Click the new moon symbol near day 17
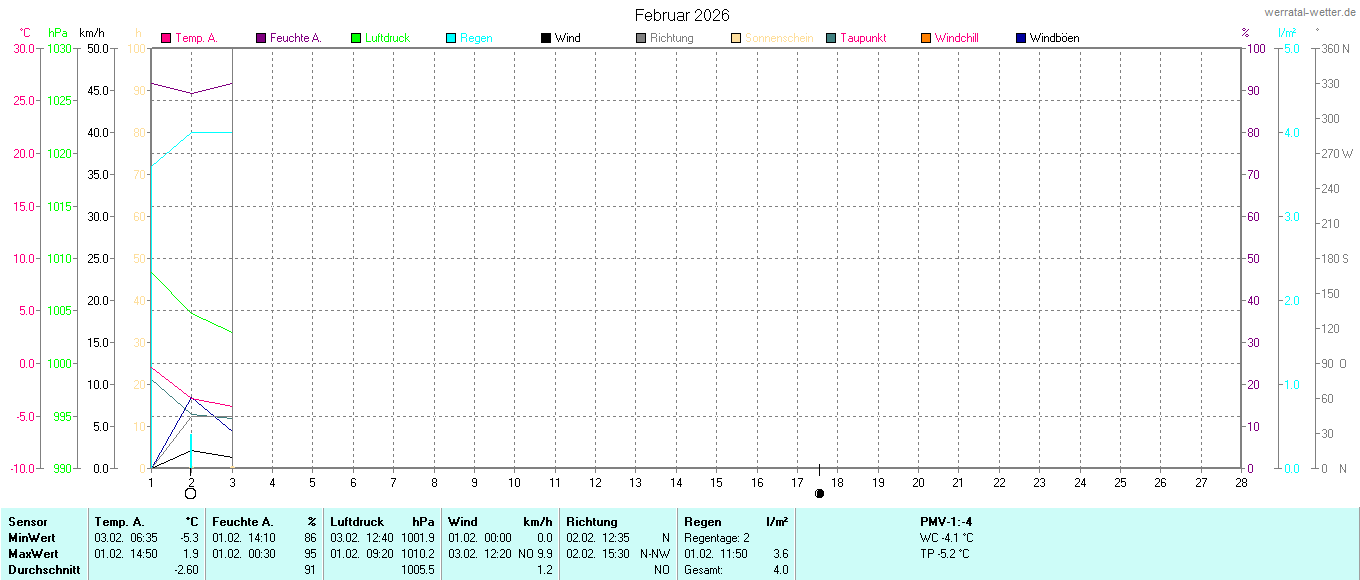Screen dimensions: 1360x580 pos(819,493)
